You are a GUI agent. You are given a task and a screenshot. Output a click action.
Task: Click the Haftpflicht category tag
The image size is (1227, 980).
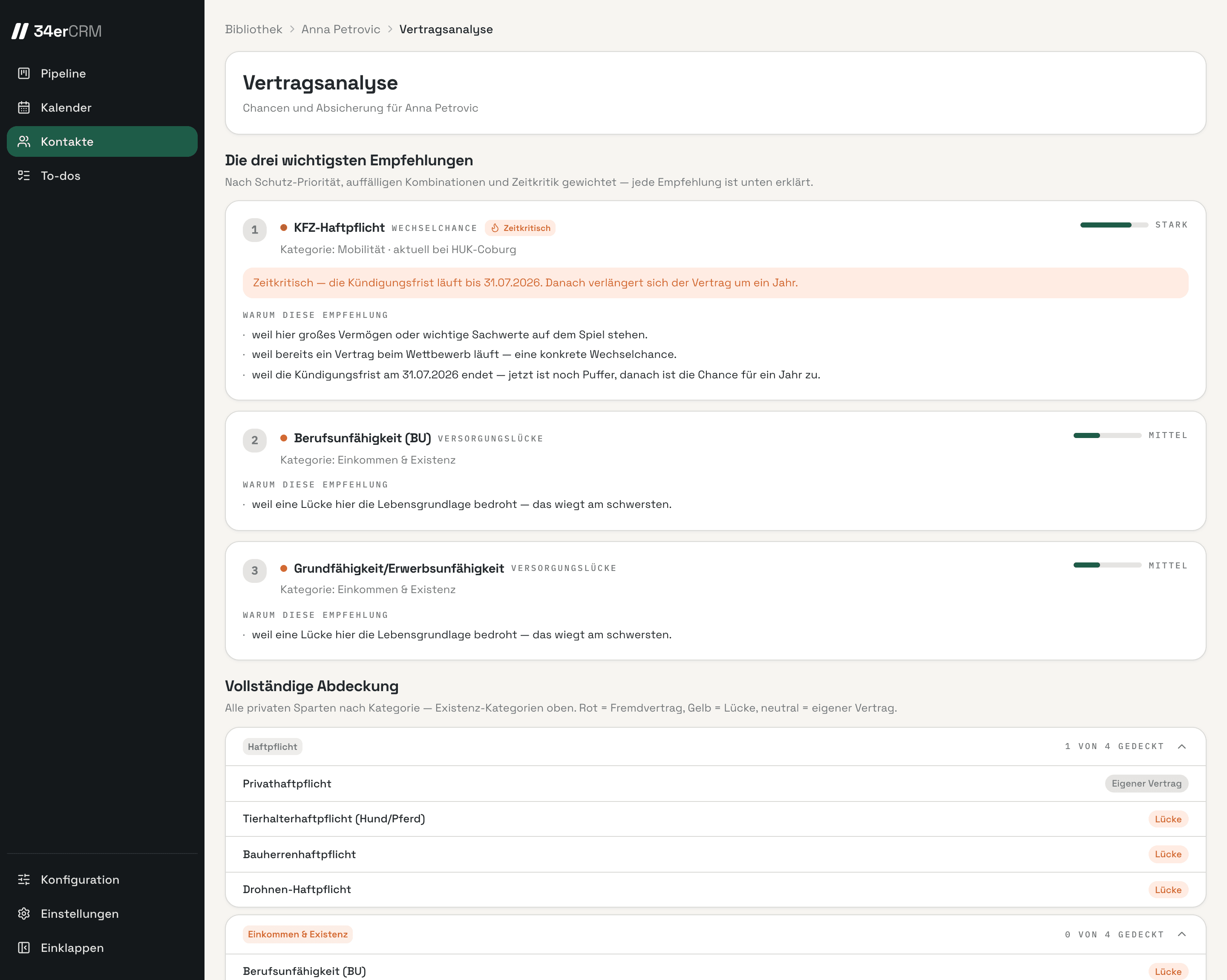coord(273,747)
